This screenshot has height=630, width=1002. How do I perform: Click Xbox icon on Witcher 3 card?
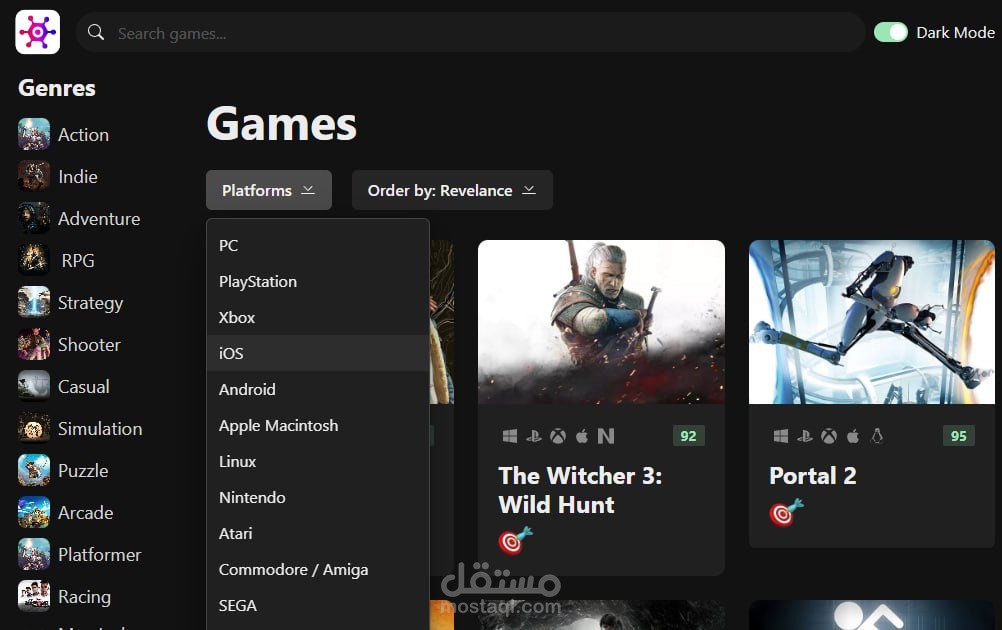point(558,436)
